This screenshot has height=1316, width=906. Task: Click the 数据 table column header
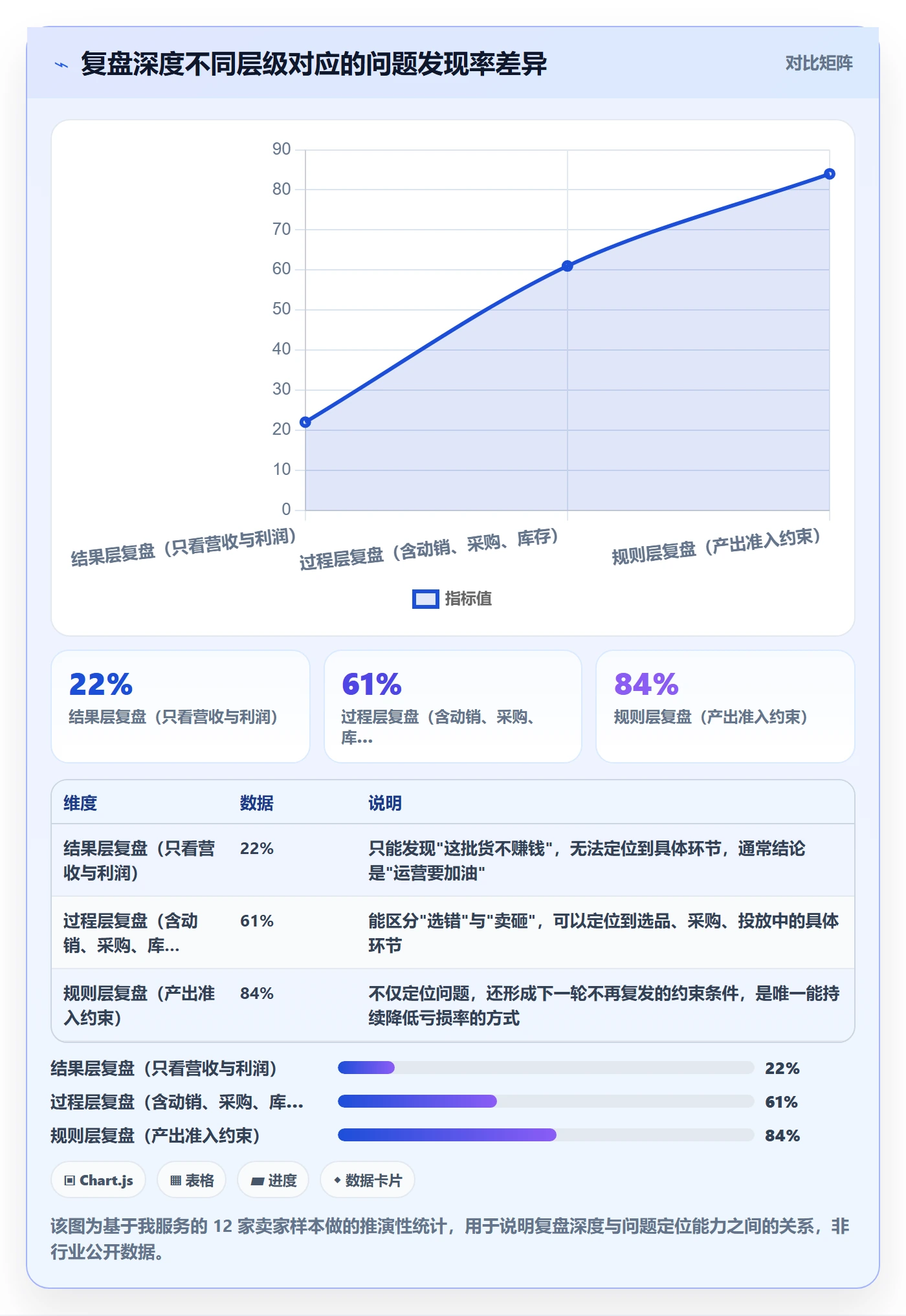257,803
